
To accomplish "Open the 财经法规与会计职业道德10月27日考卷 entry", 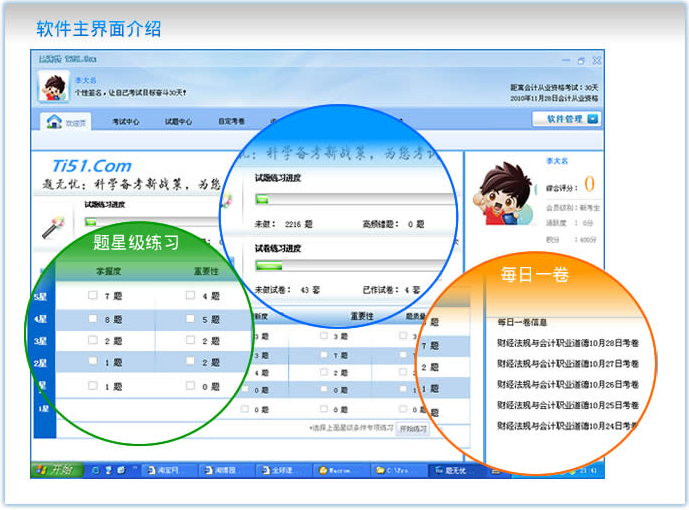I will coord(568,364).
